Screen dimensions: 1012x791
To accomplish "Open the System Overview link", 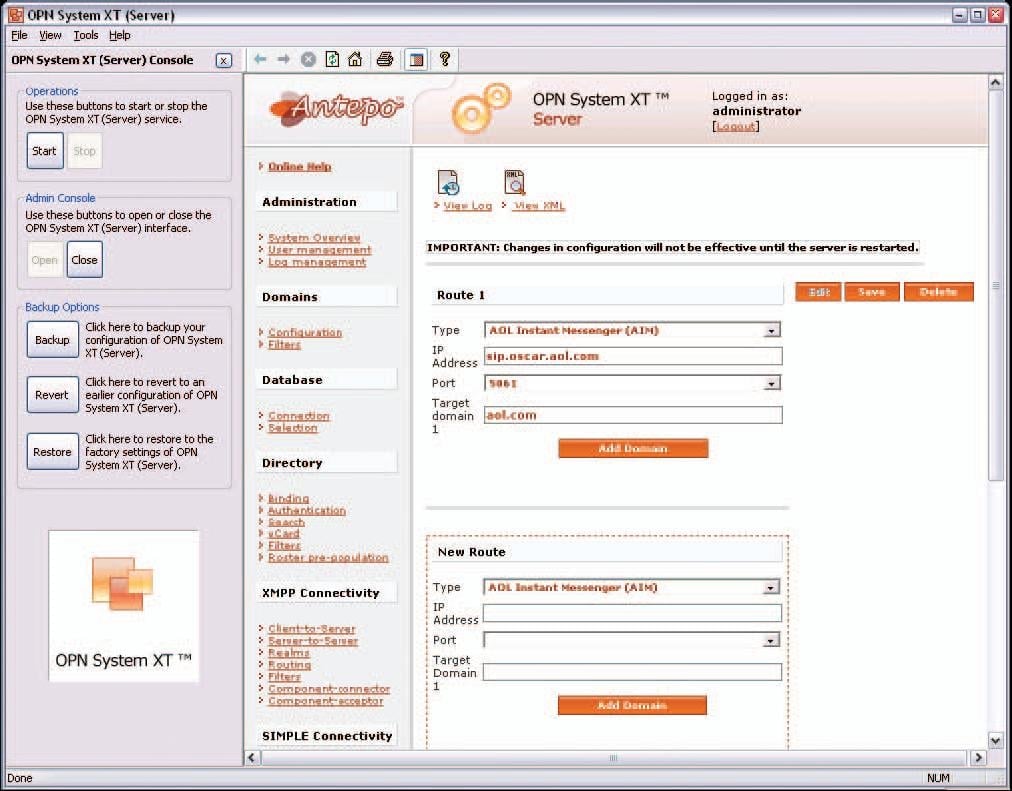I will tap(314, 238).
